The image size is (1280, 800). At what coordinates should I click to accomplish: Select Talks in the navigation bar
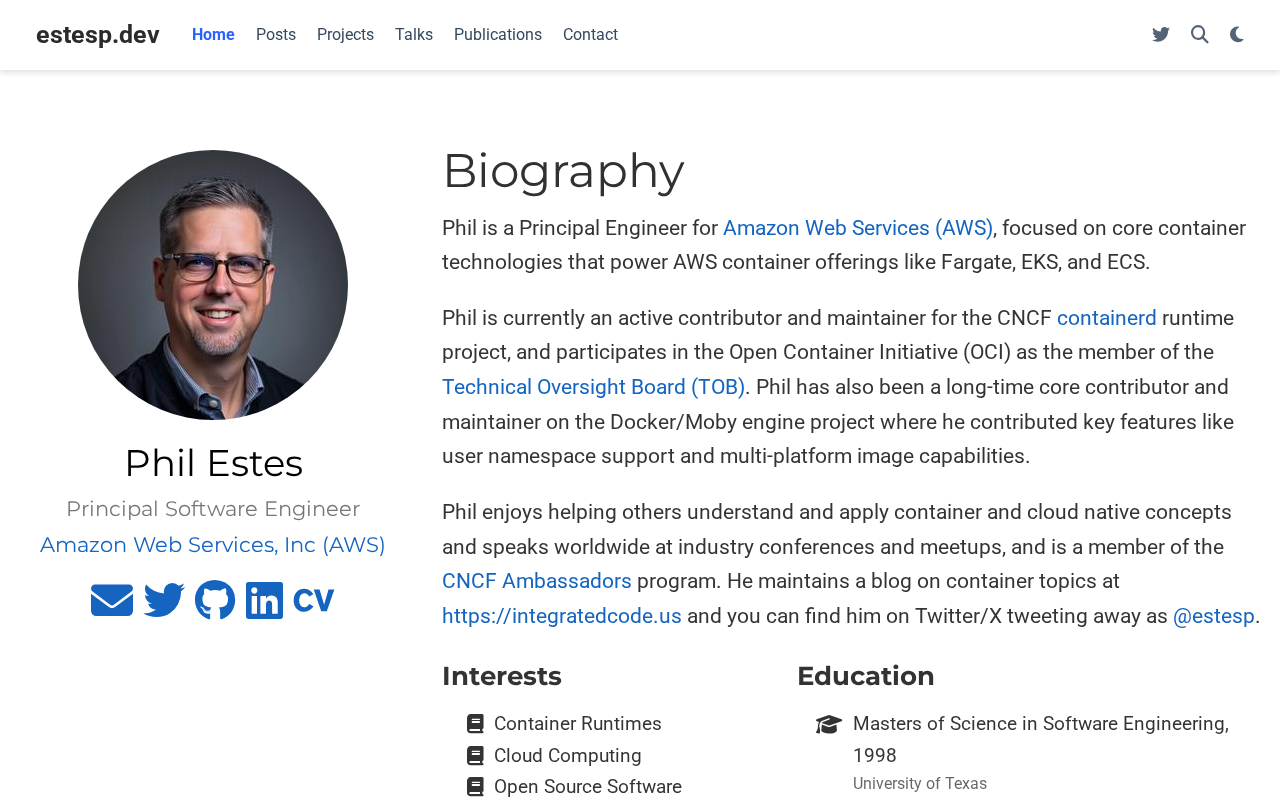point(414,35)
